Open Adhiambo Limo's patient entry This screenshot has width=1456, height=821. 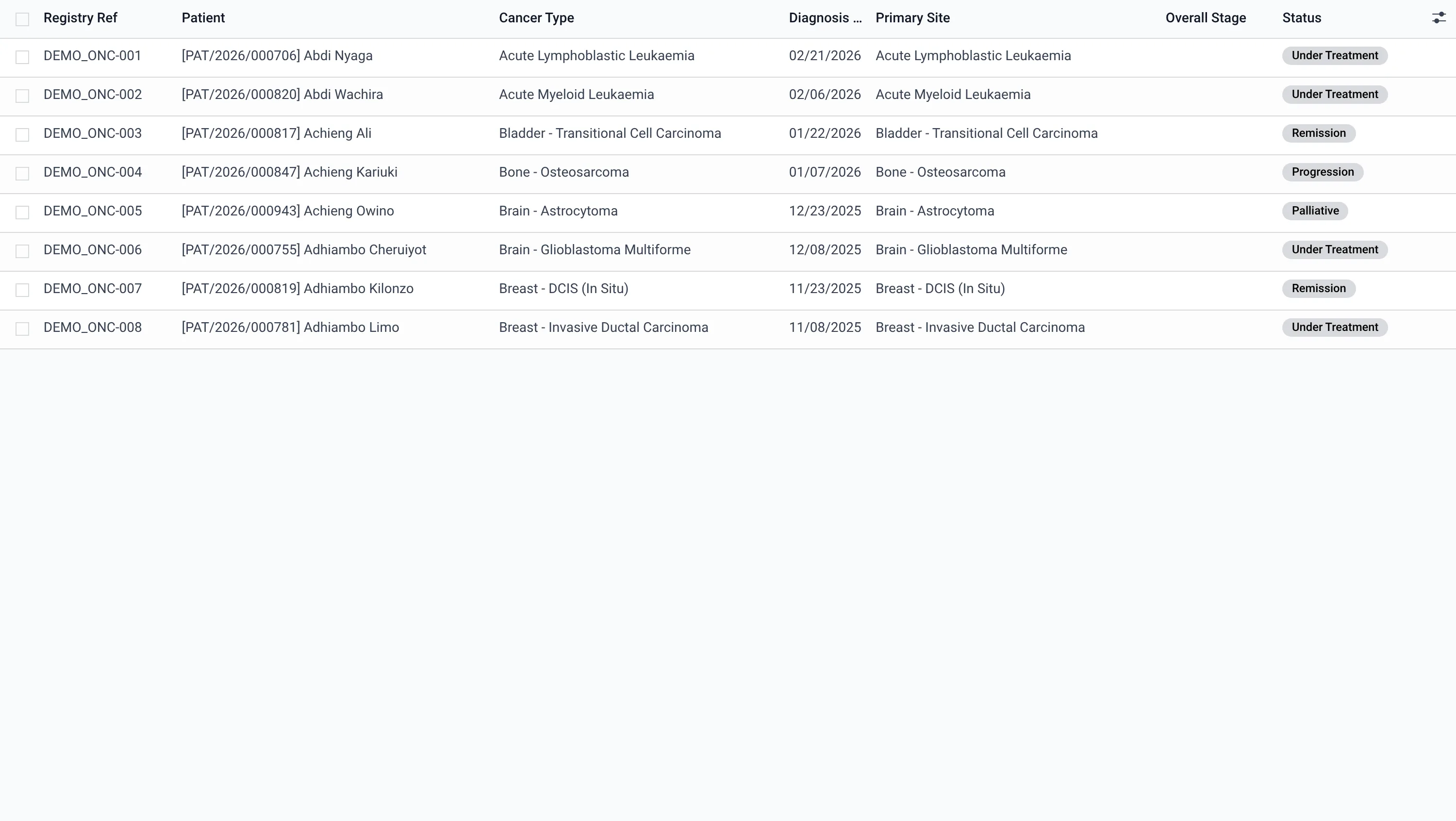pos(290,327)
